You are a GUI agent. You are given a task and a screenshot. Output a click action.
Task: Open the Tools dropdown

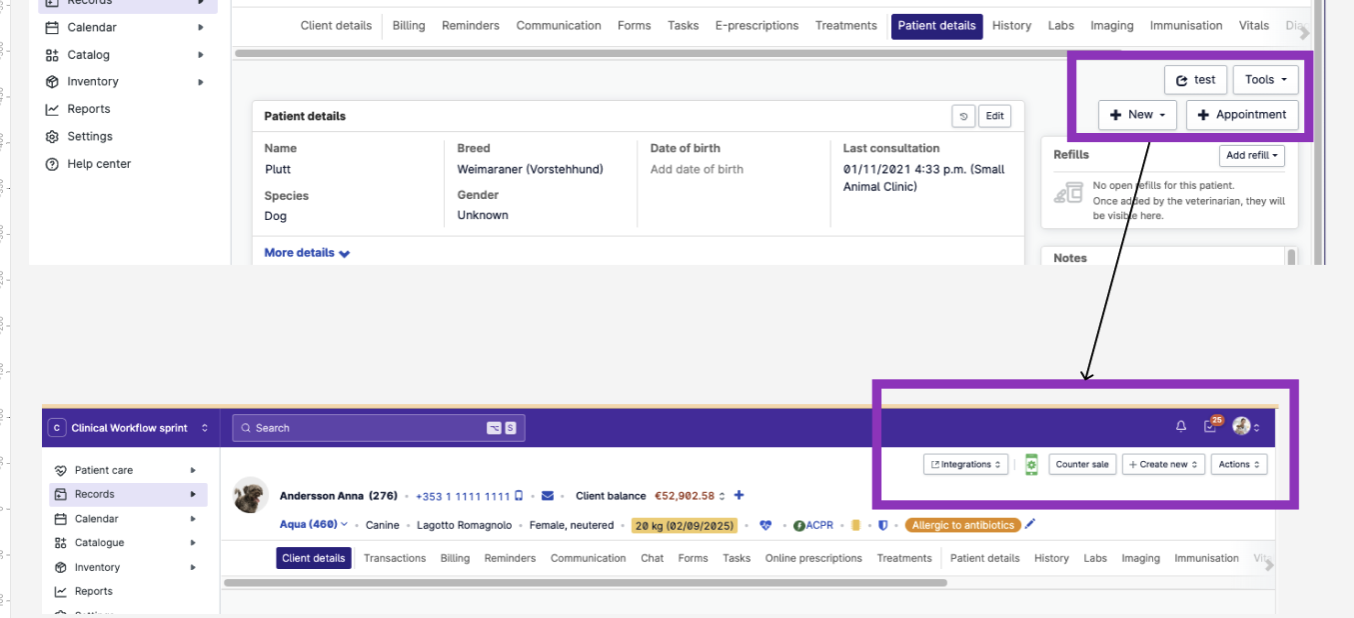click(1265, 80)
